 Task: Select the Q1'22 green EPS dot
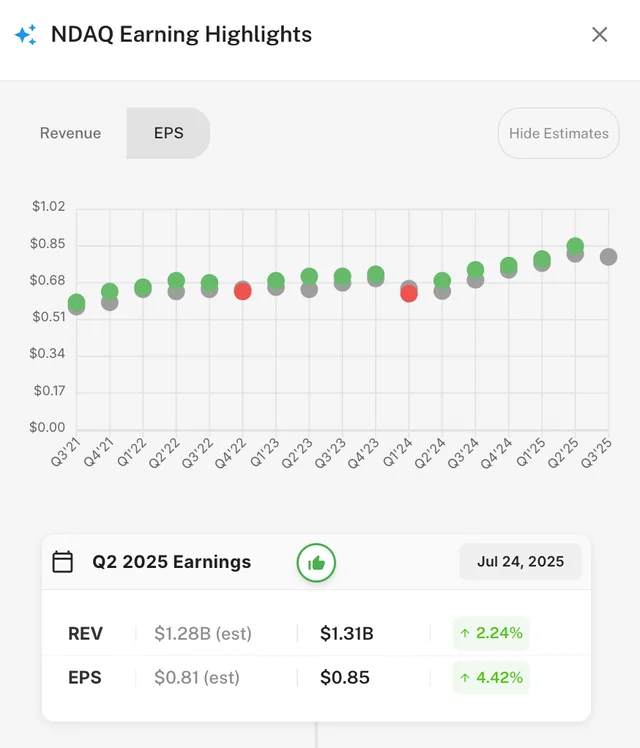[143, 288]
